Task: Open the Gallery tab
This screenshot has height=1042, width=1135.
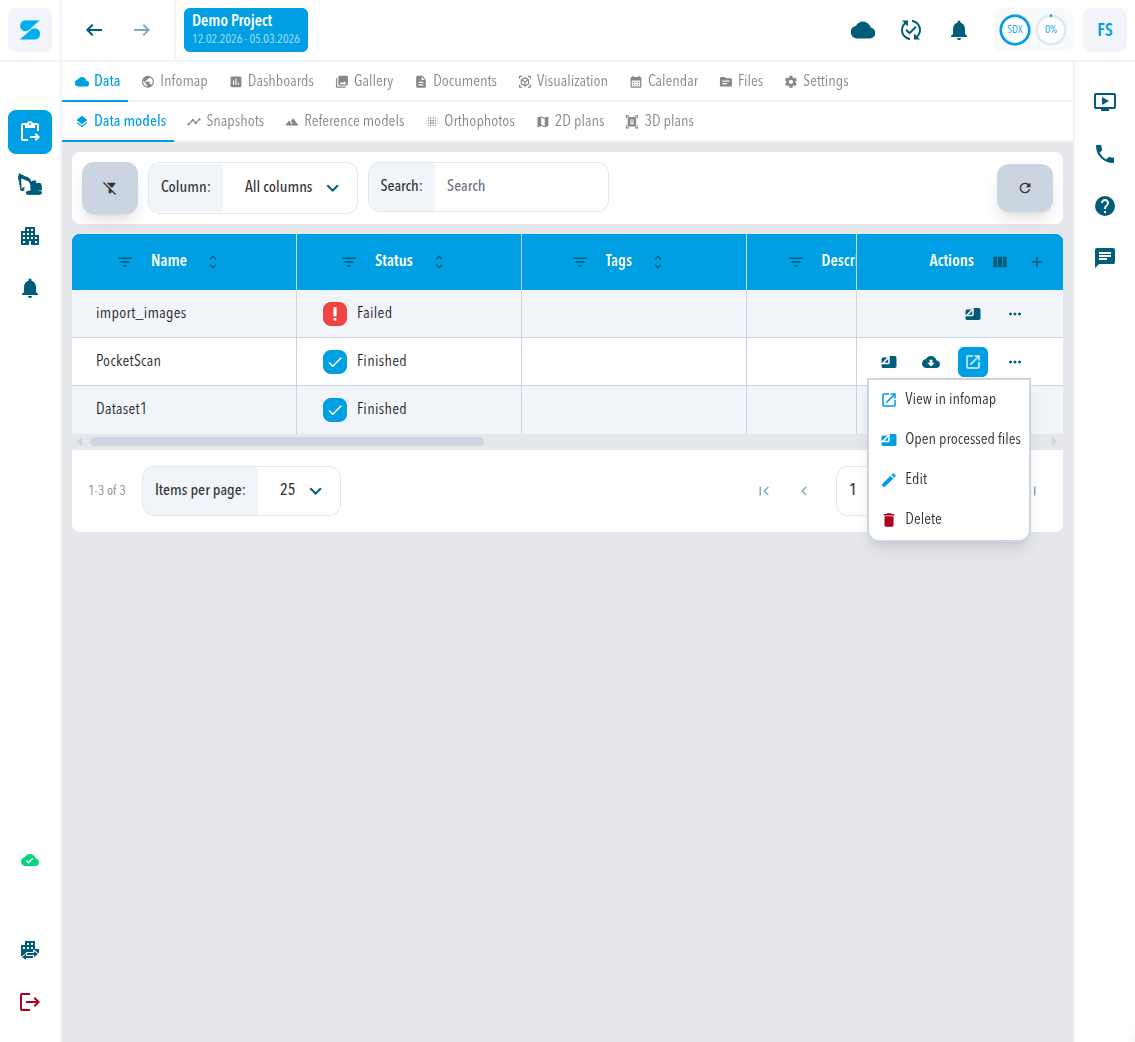Action: tap(364, 81)
